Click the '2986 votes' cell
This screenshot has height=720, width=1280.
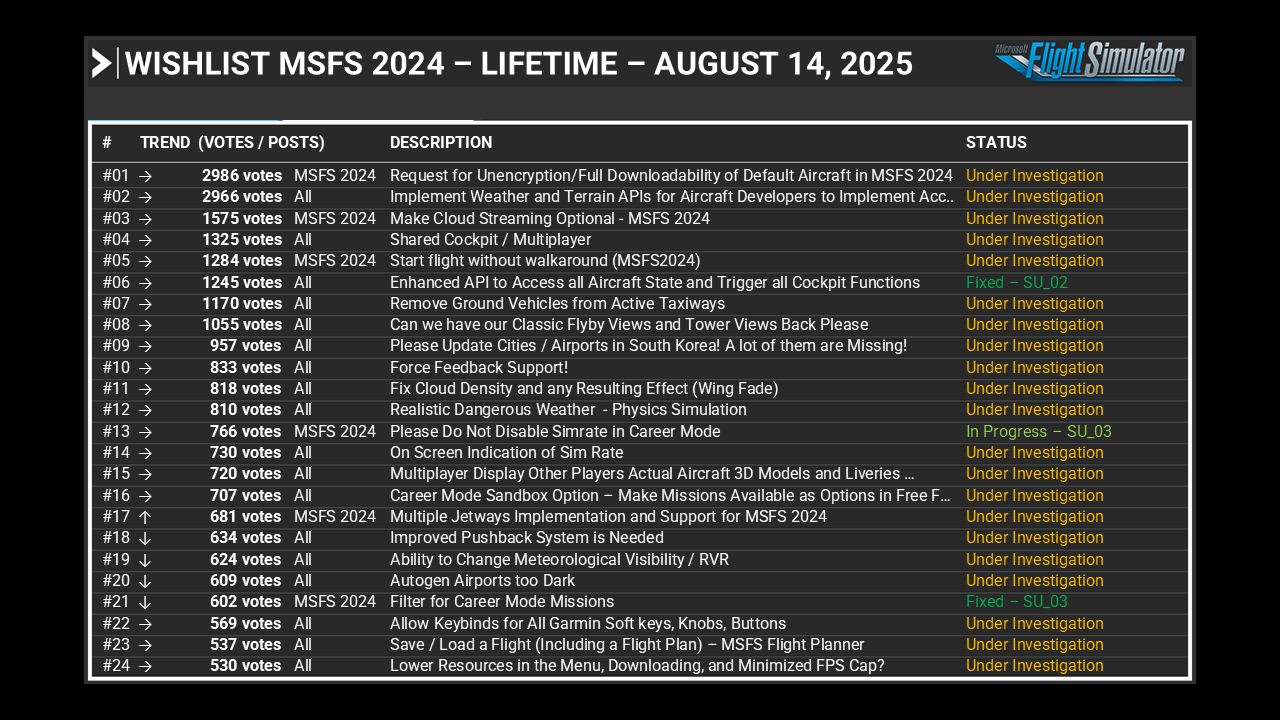click(242, 176)
